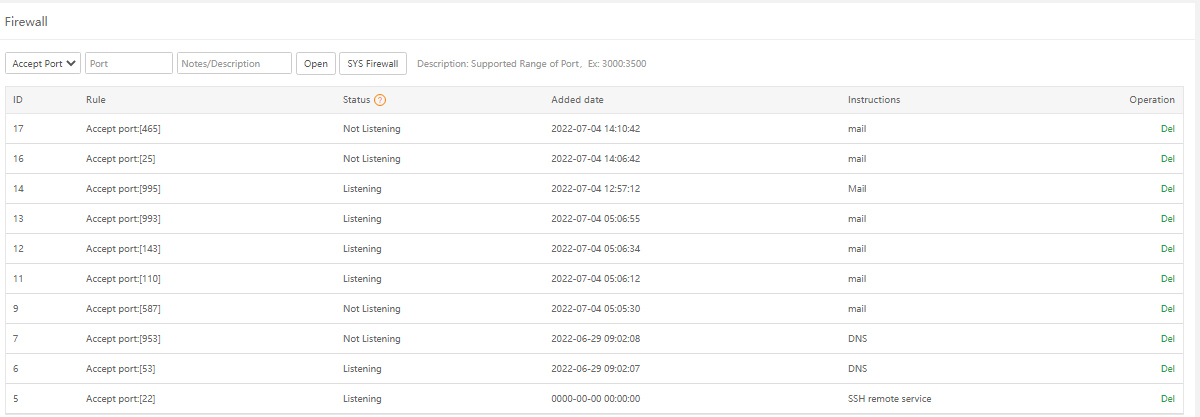Delete the port 953 DNS rule
Image resolution: width=1200 pixels, height=417 pixels.
point(1167,339)
